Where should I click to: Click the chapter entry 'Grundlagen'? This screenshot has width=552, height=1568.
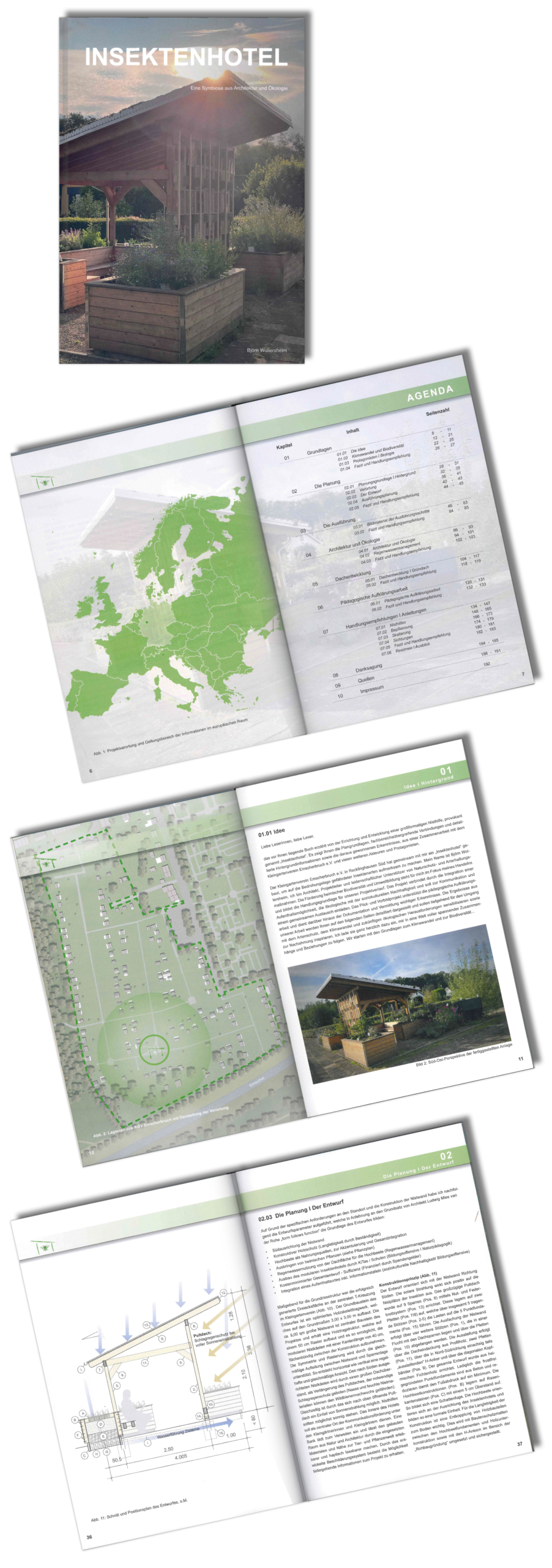coord(319,451)
